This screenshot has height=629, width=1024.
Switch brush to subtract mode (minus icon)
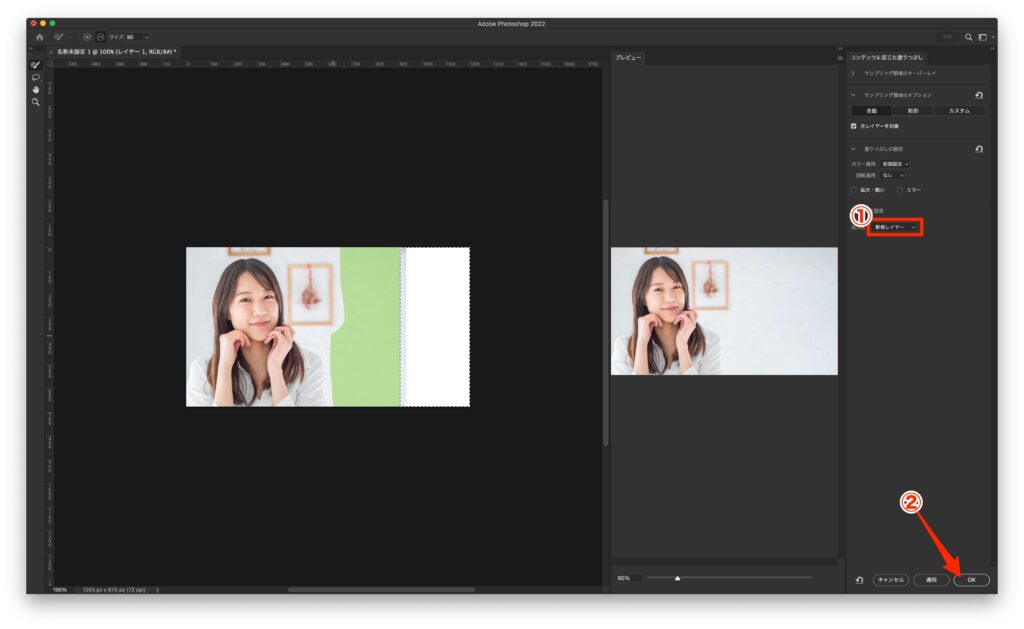100,37
